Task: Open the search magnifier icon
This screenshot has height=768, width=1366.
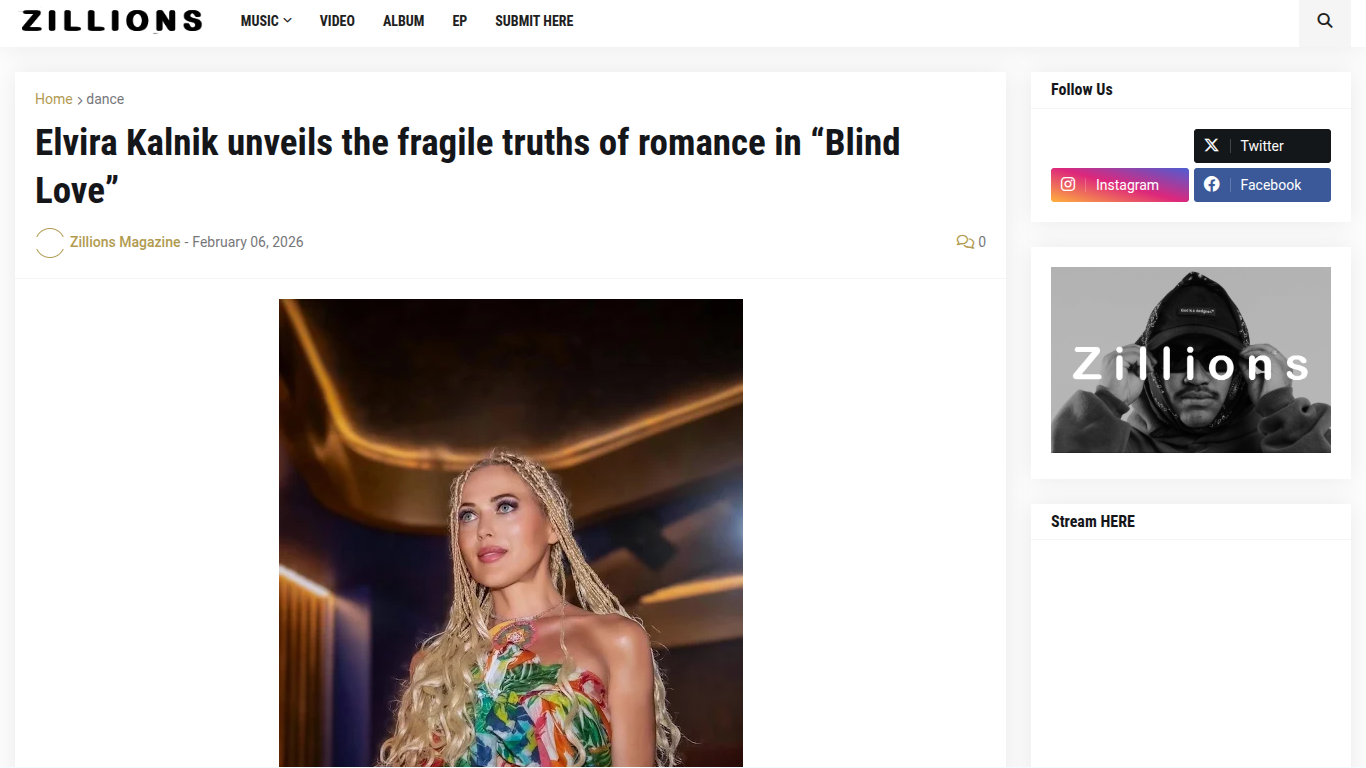Action: [x=1325, y=21]
